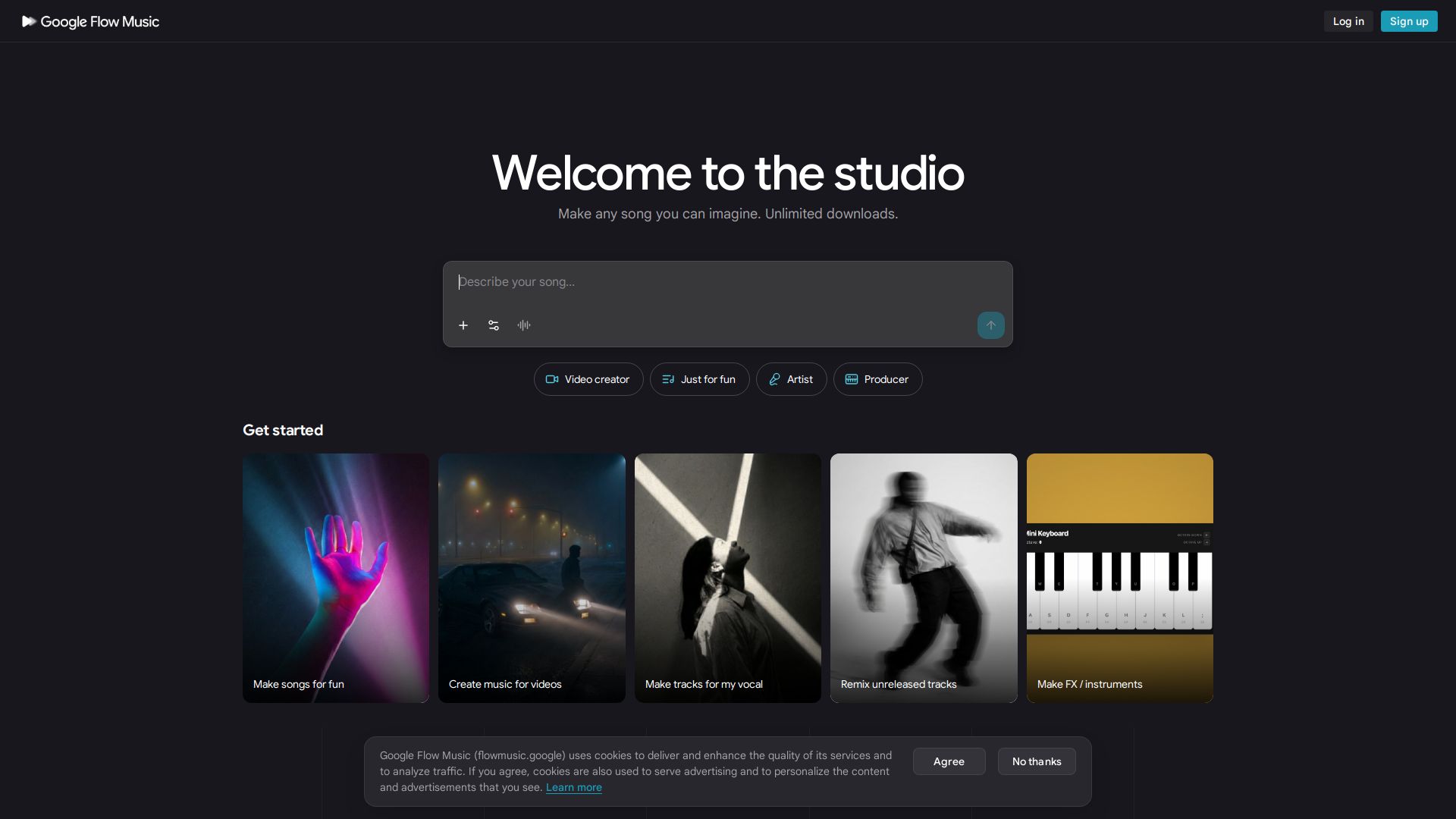
Task: Open the sliders settings icon in prompt box
Action: pyautogui.click(x=494, y=325)
